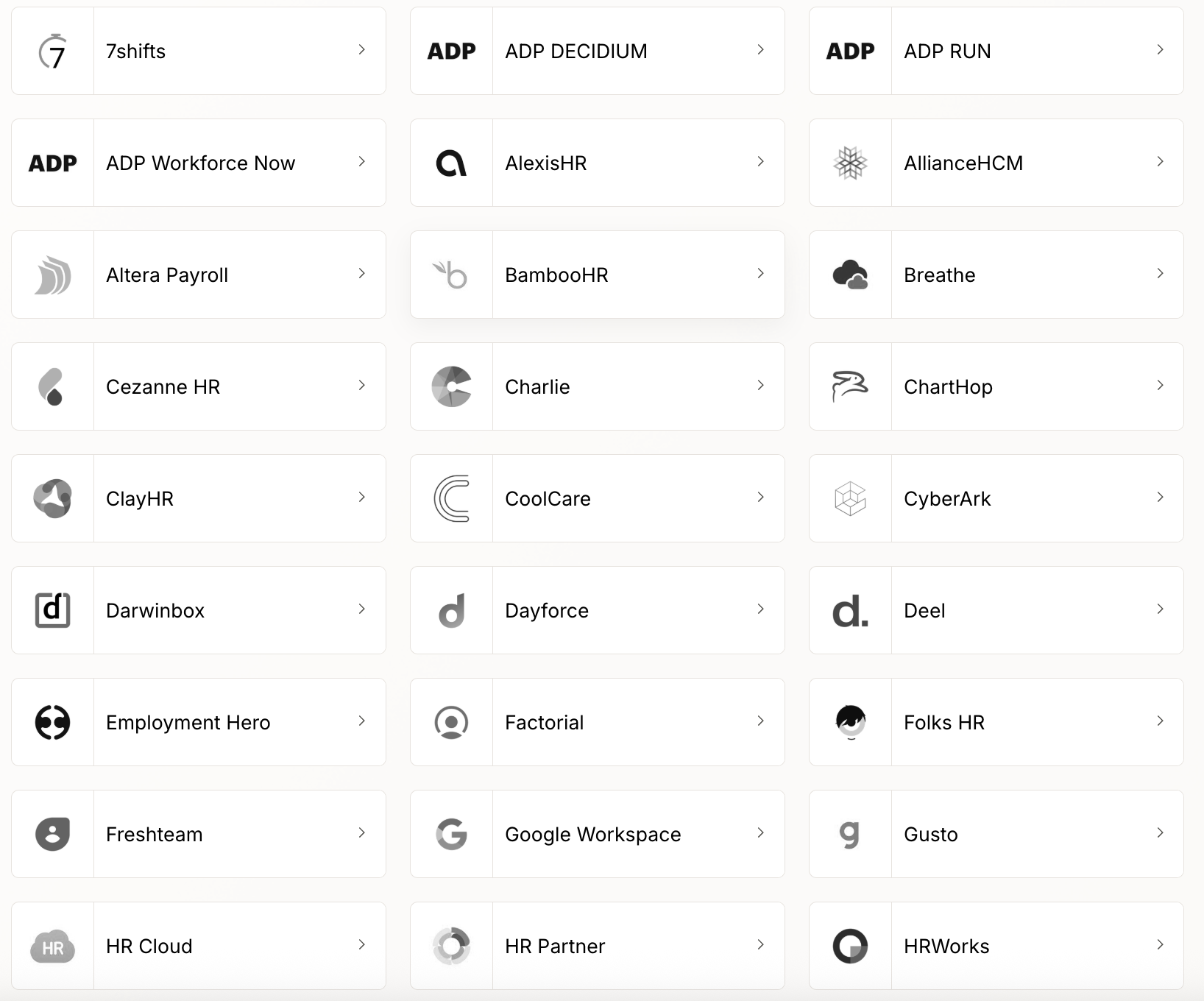The height and width of the screenshot is (1001, 1204).
Task: Select the Google Workspace integration
Action: click(x=598, y=834)
